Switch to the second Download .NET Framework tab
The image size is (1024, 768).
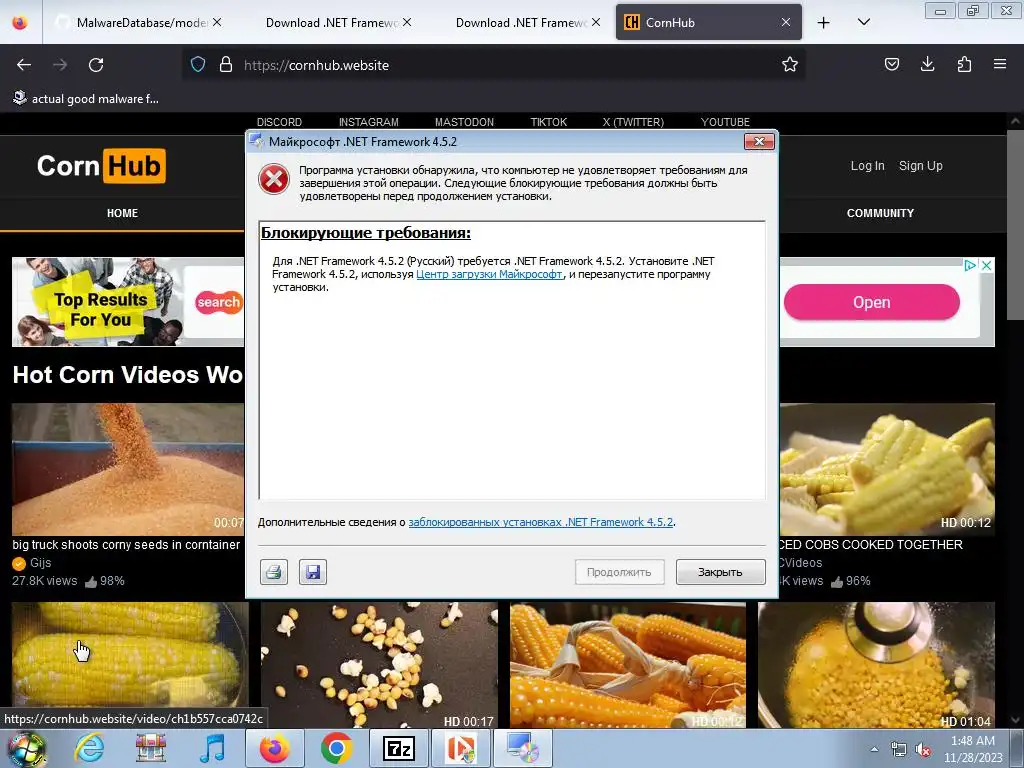[519, 23]
